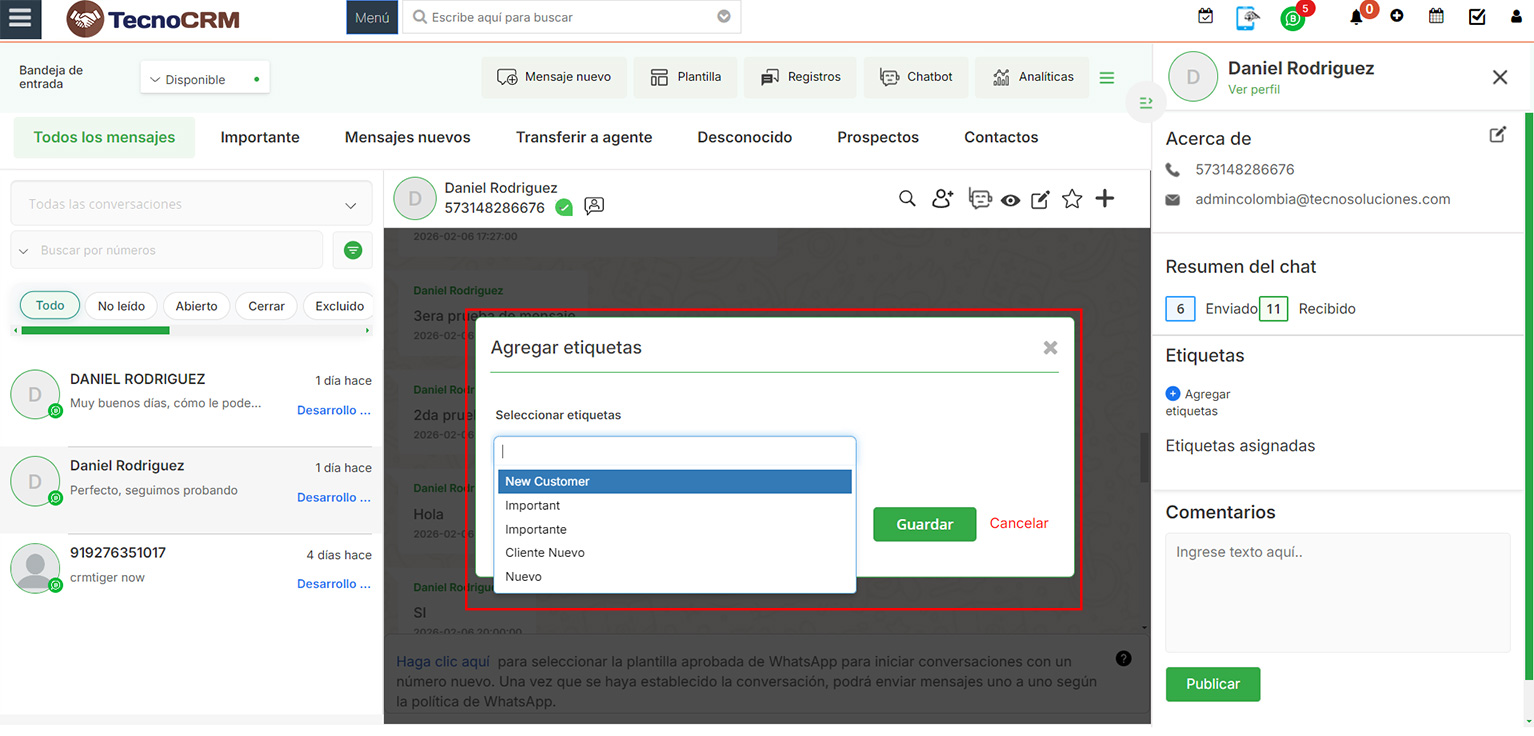Screen dimensions: 1534x736
Task: Select the 'No leído' filter chip
Action: (x=121, y=306)
